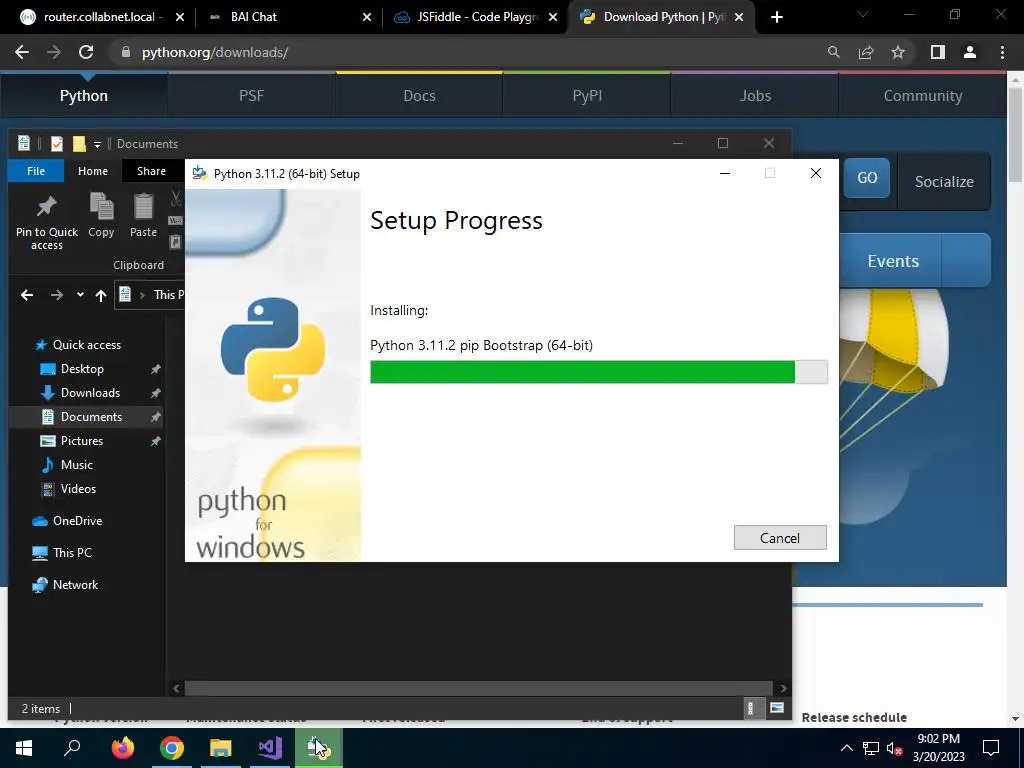Open File menu in Documents Explorer window
Screen dimensions: 1024x768
[36, 171]
